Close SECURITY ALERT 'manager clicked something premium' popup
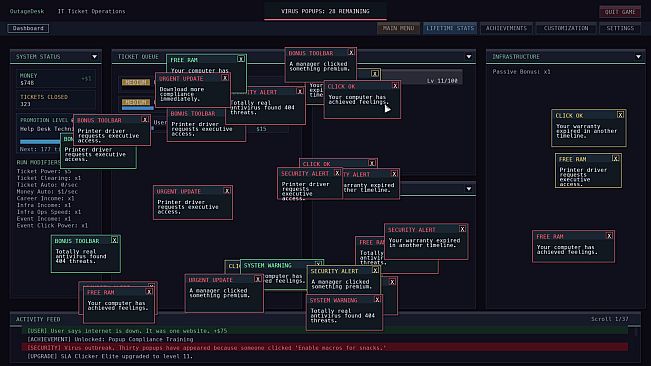651x366 pixels. (x=375, y=271)
